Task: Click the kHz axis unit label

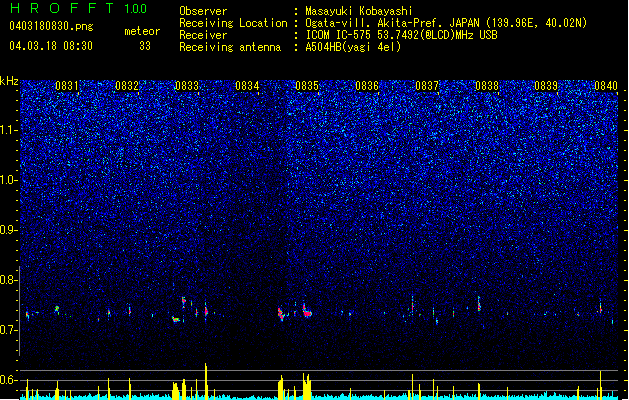Action: (9, 81)
